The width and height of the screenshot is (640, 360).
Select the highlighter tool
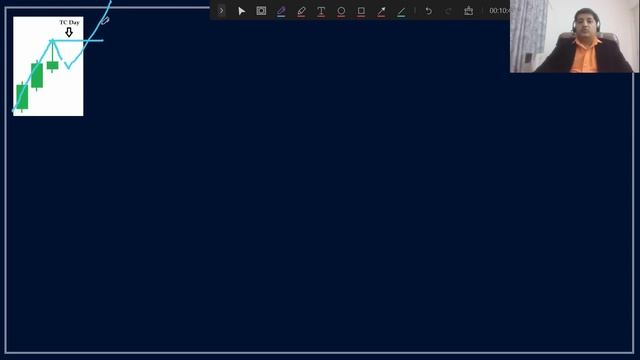click(x=301, y=11)
